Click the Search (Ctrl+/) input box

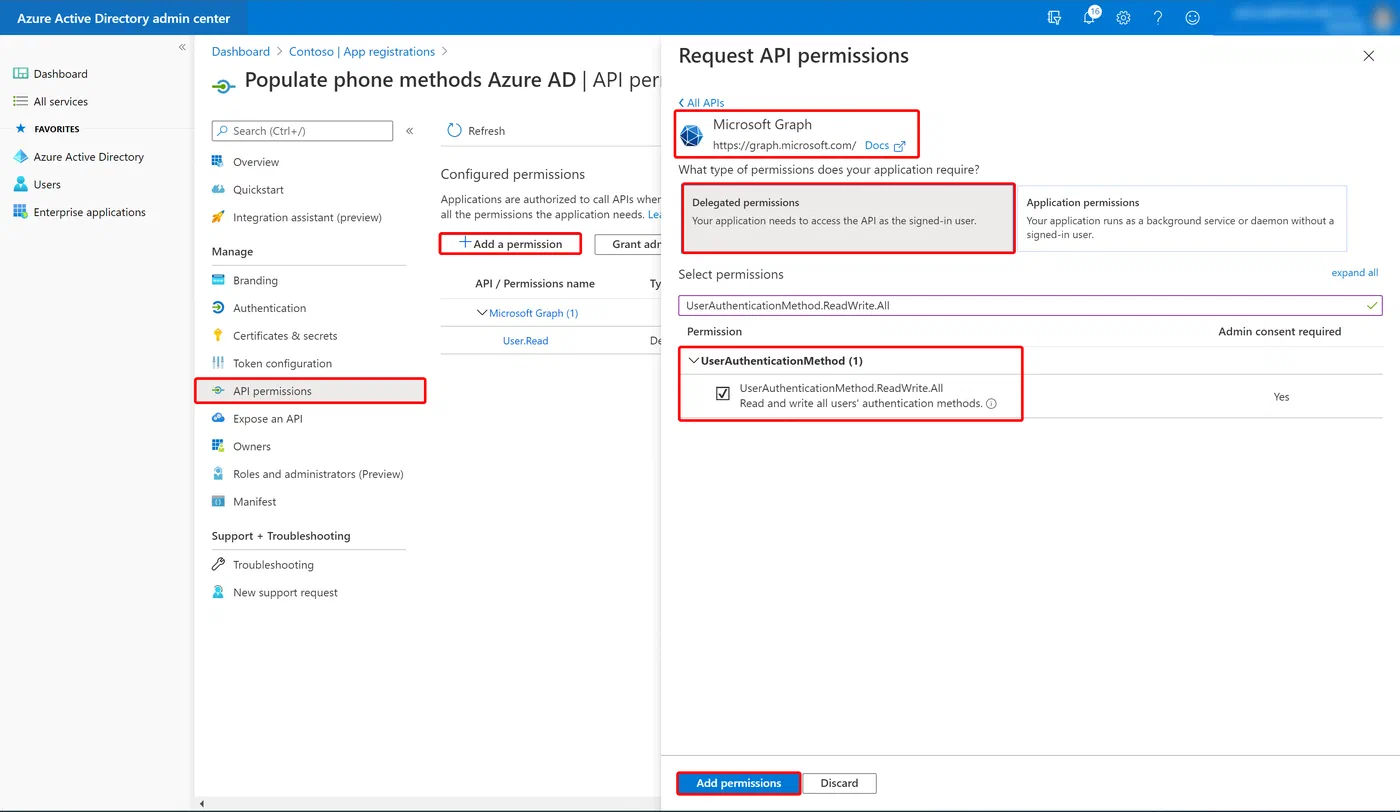(302, 131)
